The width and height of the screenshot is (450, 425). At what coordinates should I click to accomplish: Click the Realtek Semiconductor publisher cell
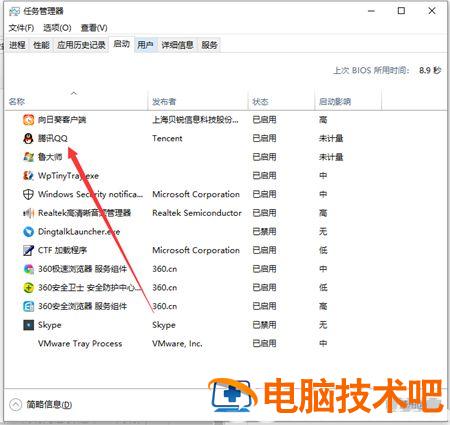[x=197, y=213]
